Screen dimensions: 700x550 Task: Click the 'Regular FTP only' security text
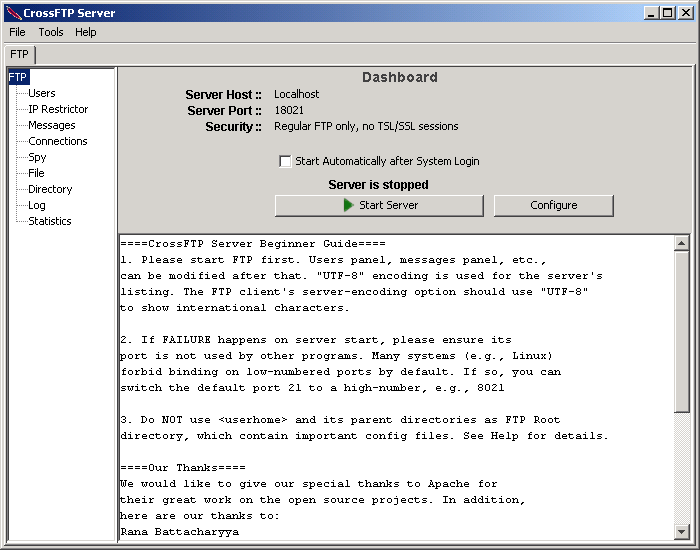[366, 126]
